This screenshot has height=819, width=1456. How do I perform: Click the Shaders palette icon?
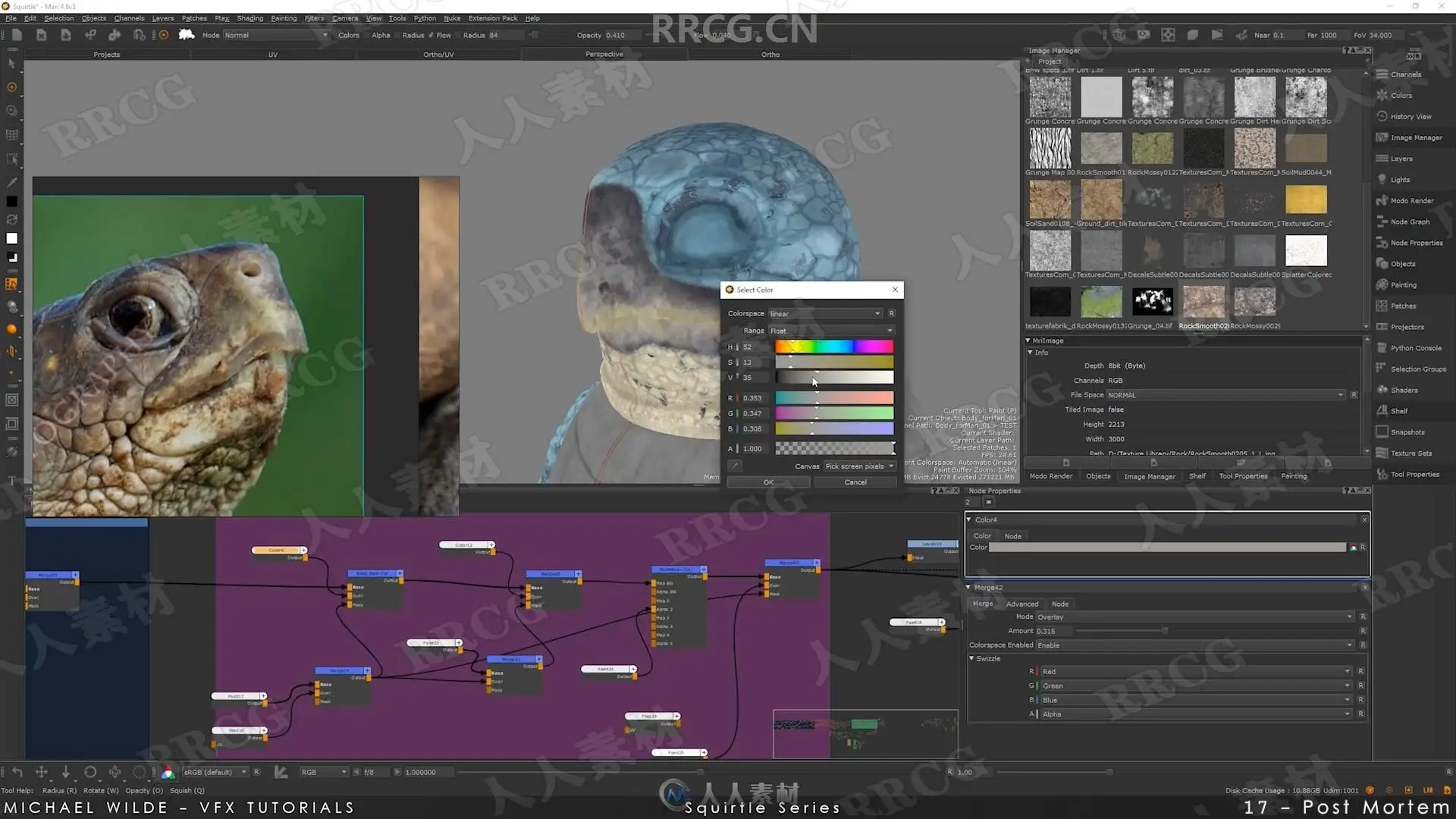click(1382, 390)
